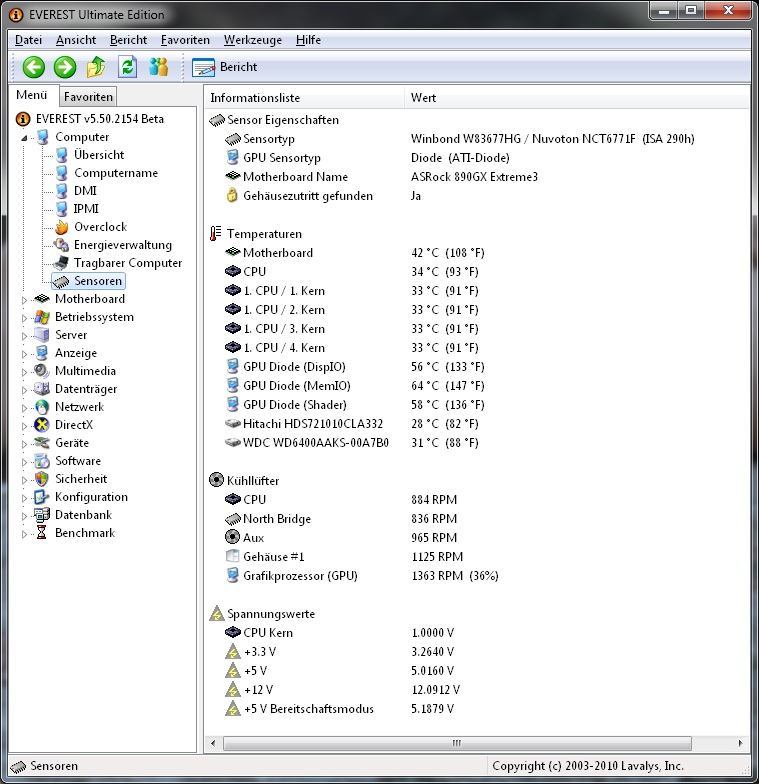Expand the Motherboard tree node
This screenshot has width=759, height=784.
(x=24, y=300)
